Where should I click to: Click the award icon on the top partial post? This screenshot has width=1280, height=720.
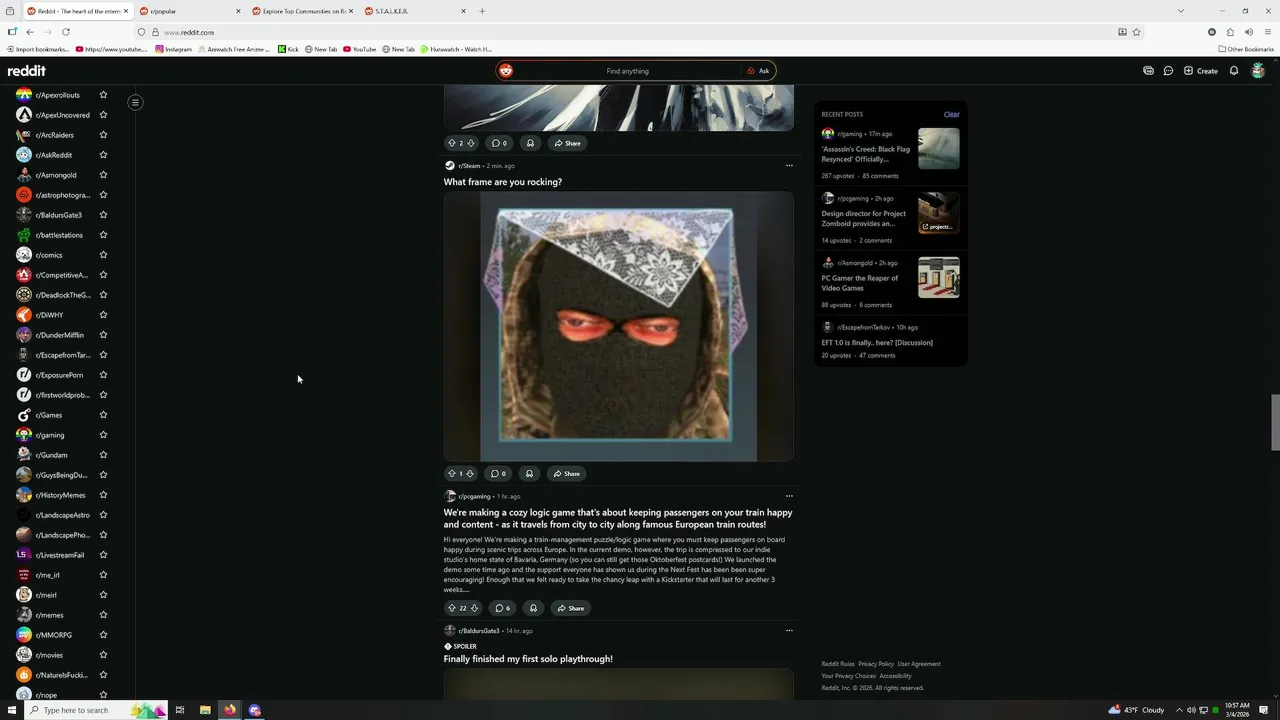530,143
